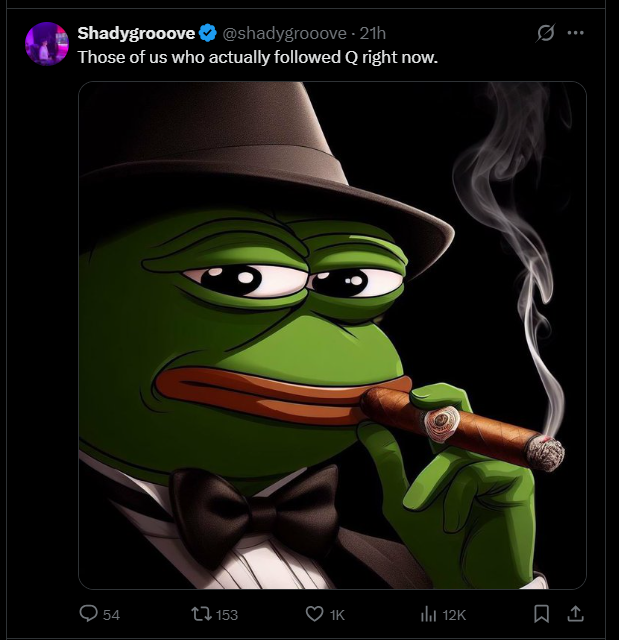View analytics via the bar chart icon
Screen dimensions: 619x640
pos(428,614)
